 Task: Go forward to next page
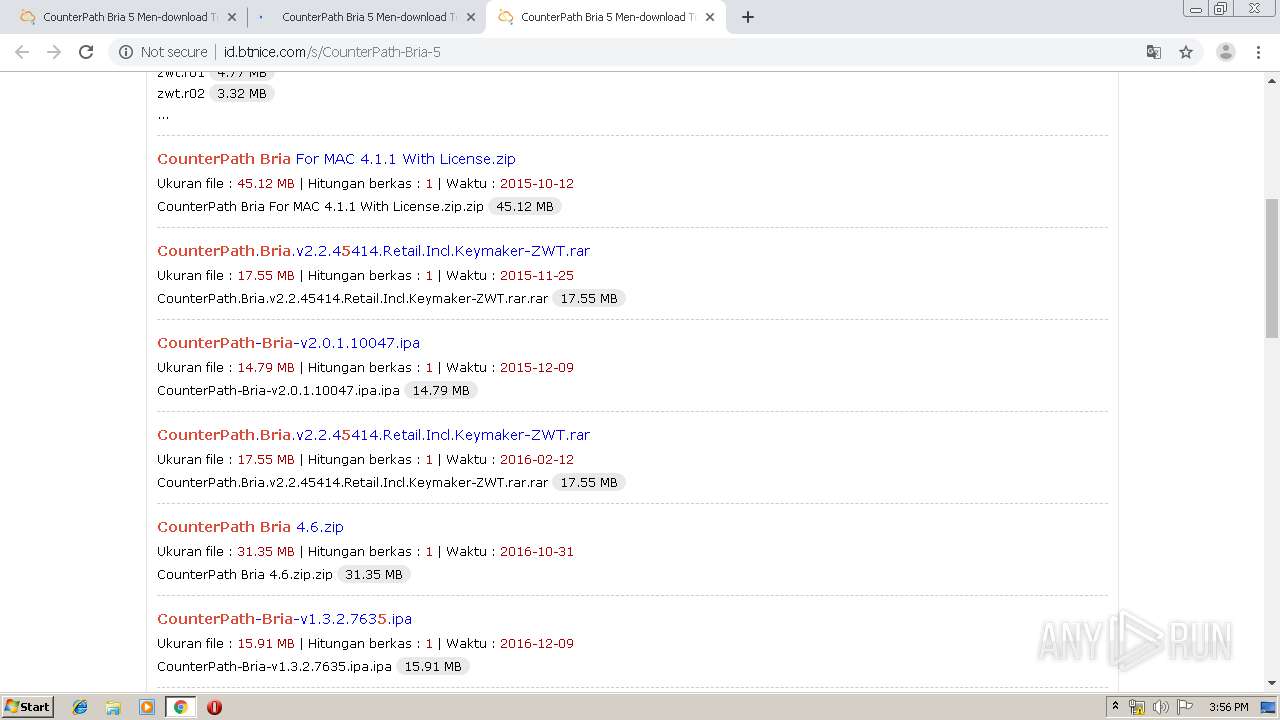click(54, 52)
